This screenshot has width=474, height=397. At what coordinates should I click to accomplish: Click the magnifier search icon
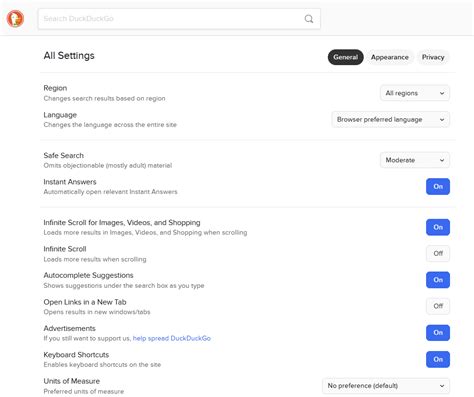(309, 19)
